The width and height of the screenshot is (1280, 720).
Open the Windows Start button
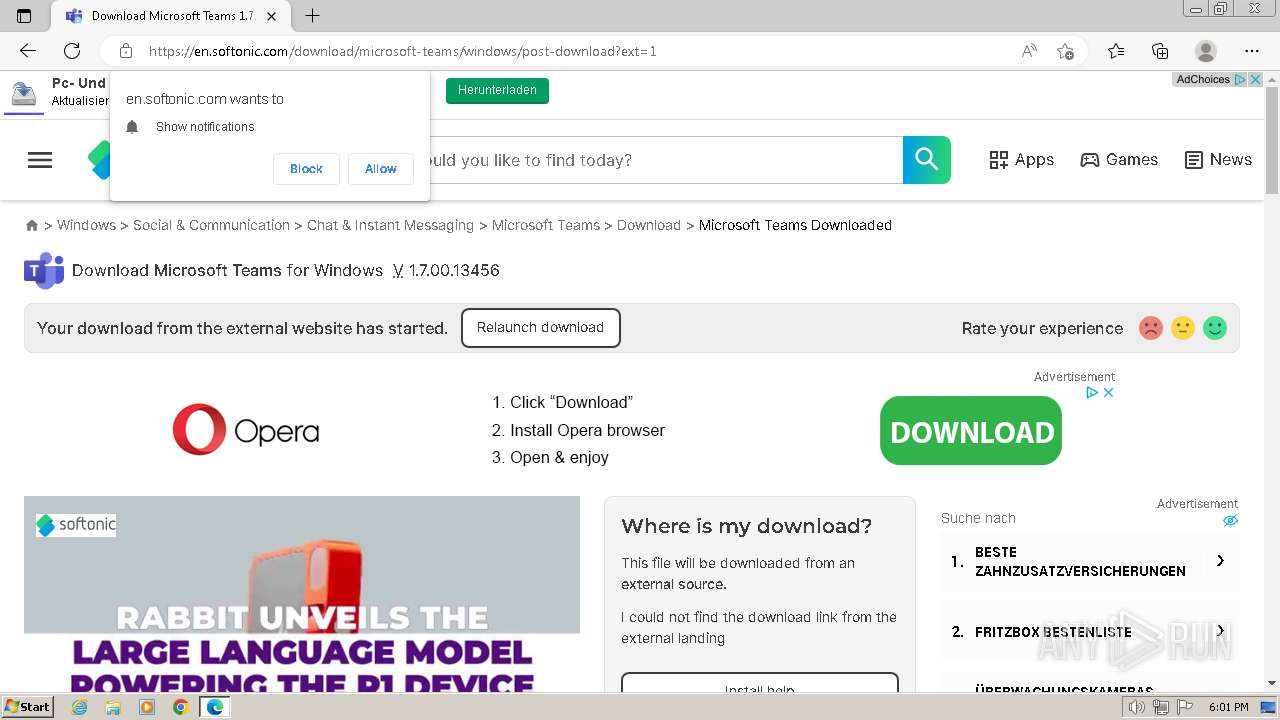28,707
